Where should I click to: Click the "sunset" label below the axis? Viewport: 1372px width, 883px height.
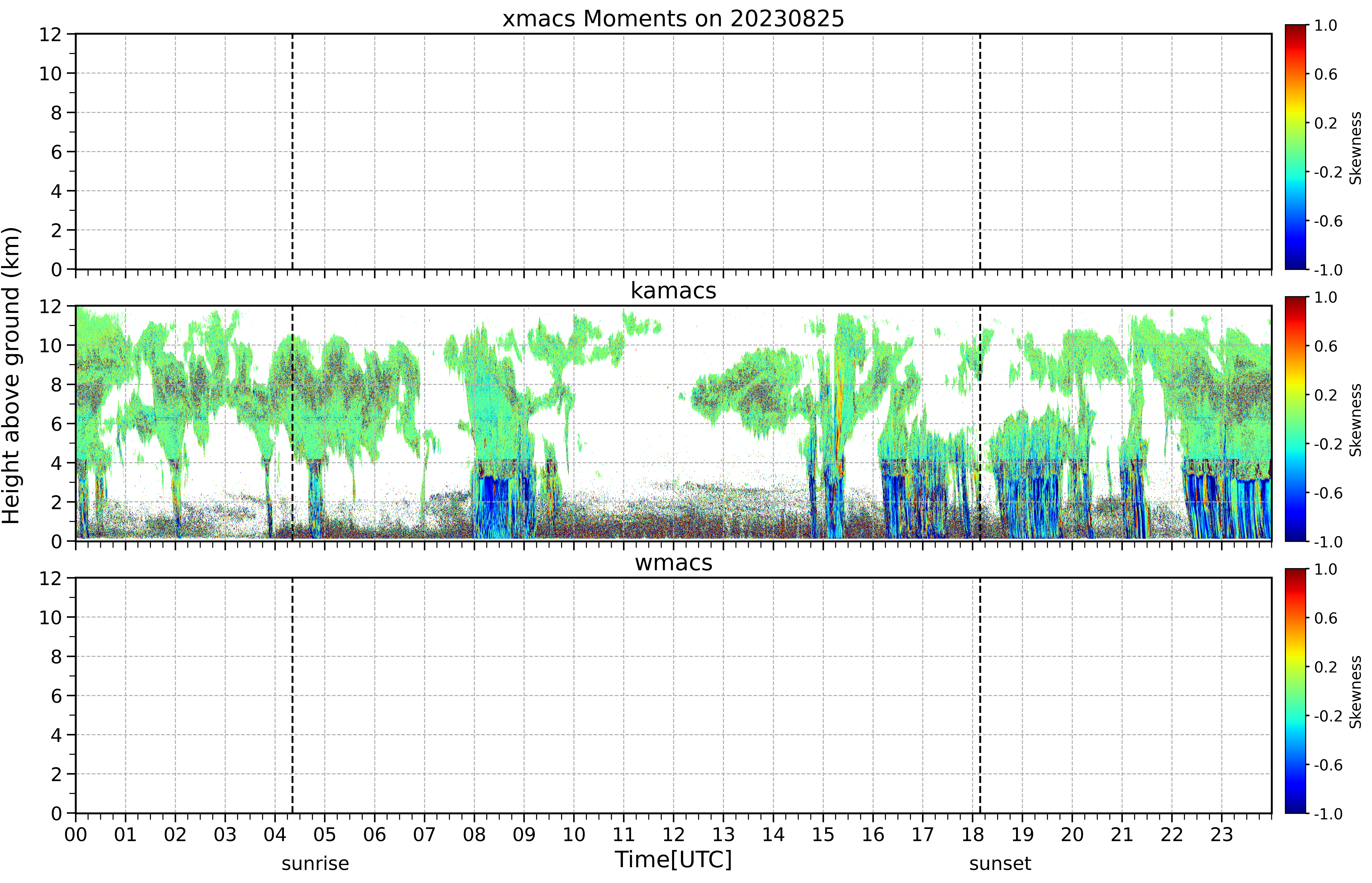[x=1000, y=863]
